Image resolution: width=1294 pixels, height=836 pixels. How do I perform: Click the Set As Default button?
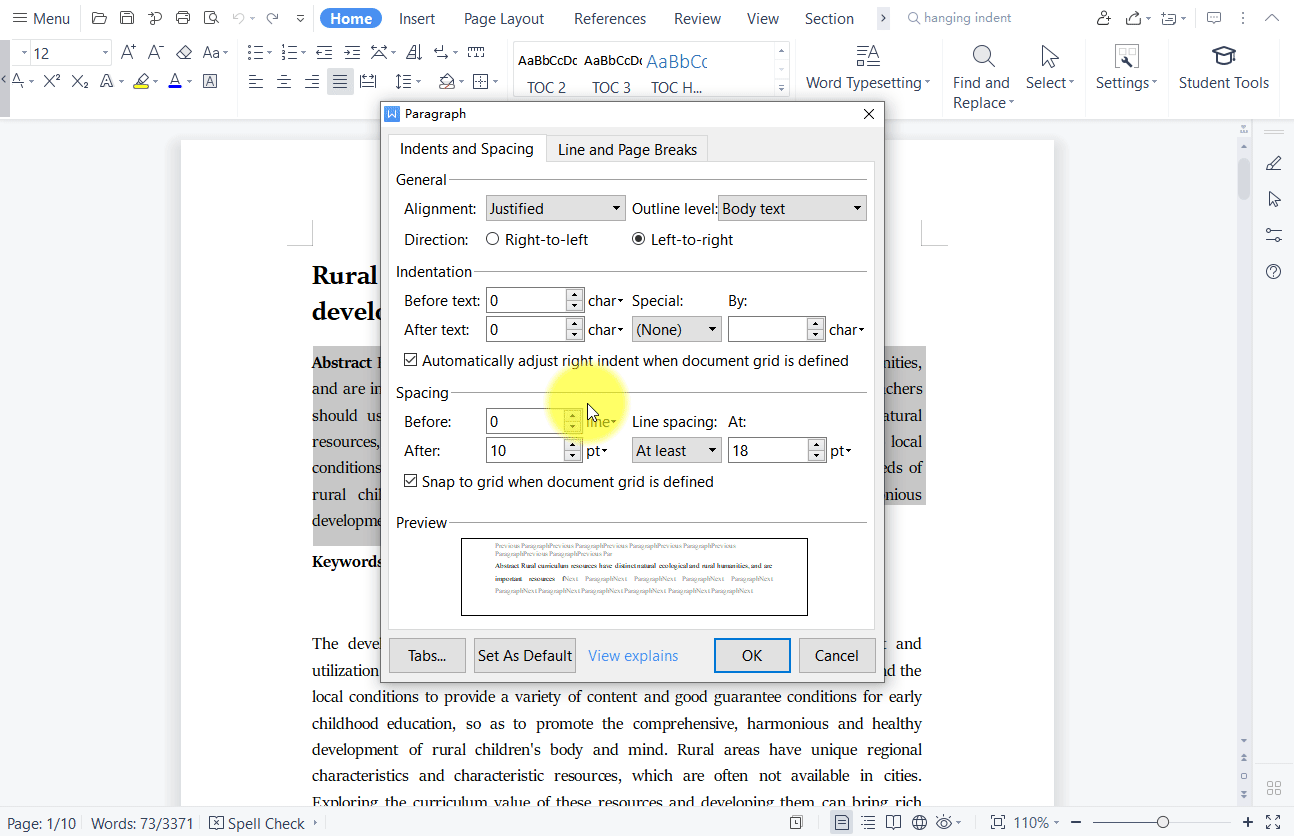point(525,655)
